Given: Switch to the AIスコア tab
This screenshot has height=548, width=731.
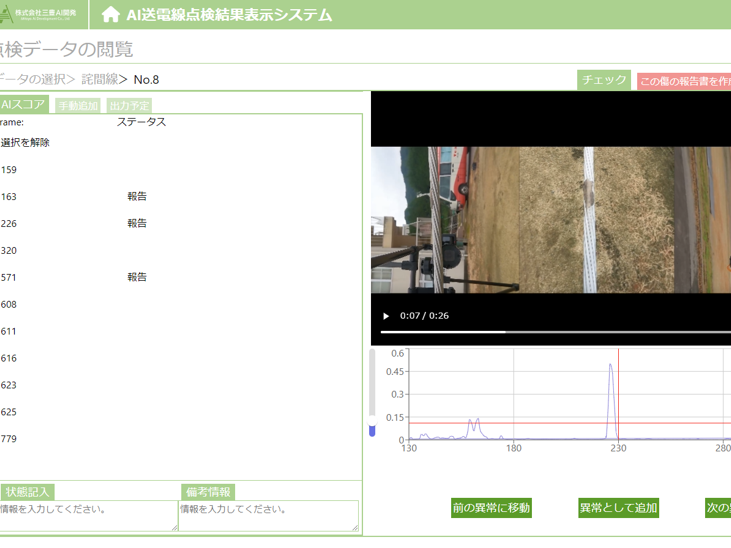Looking at the screenshot, I should click(x=23, y=104).
